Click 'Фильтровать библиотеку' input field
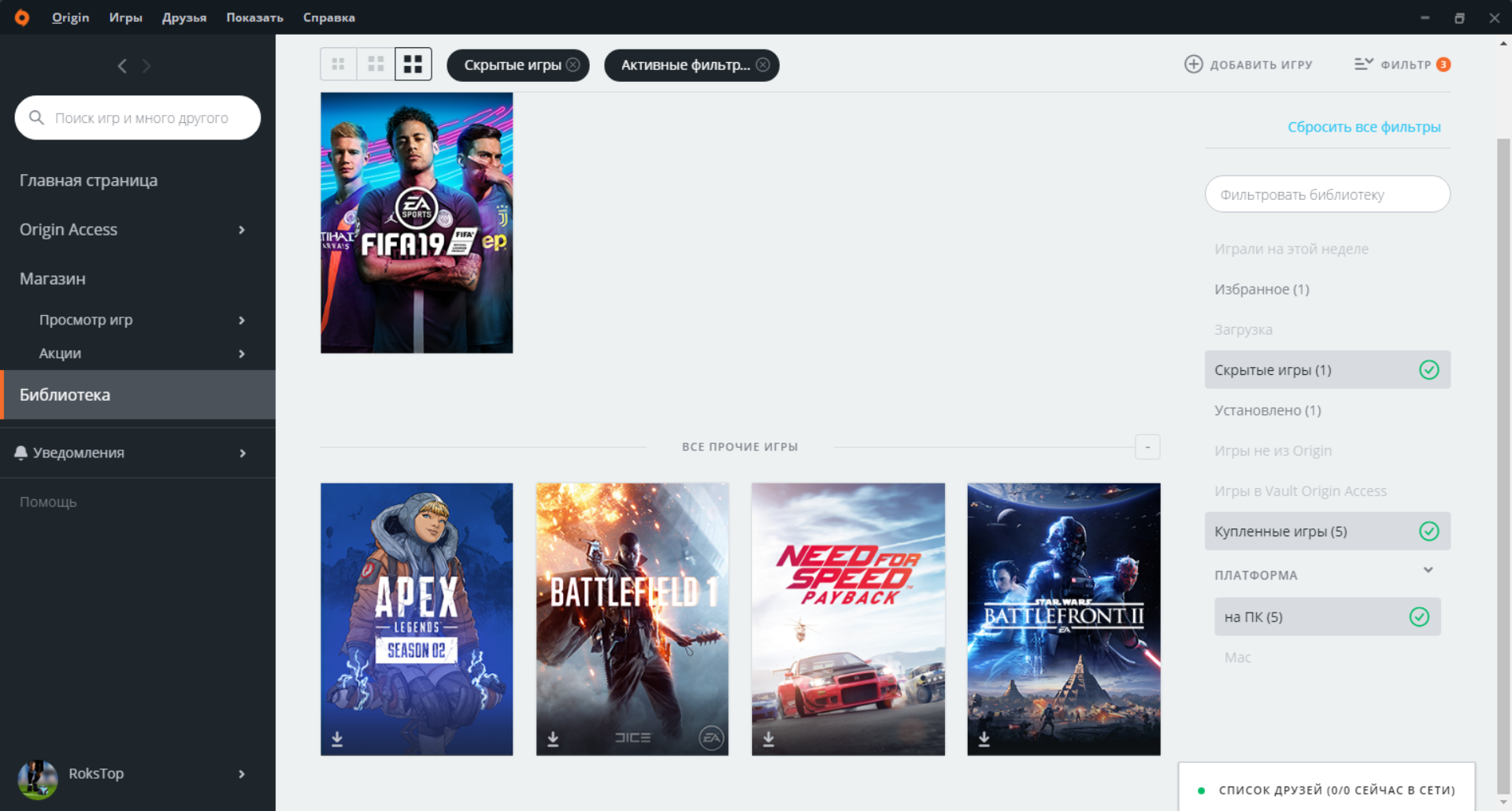The width and height of the screenshot is (1512, 811). [x=1328, y=194]
